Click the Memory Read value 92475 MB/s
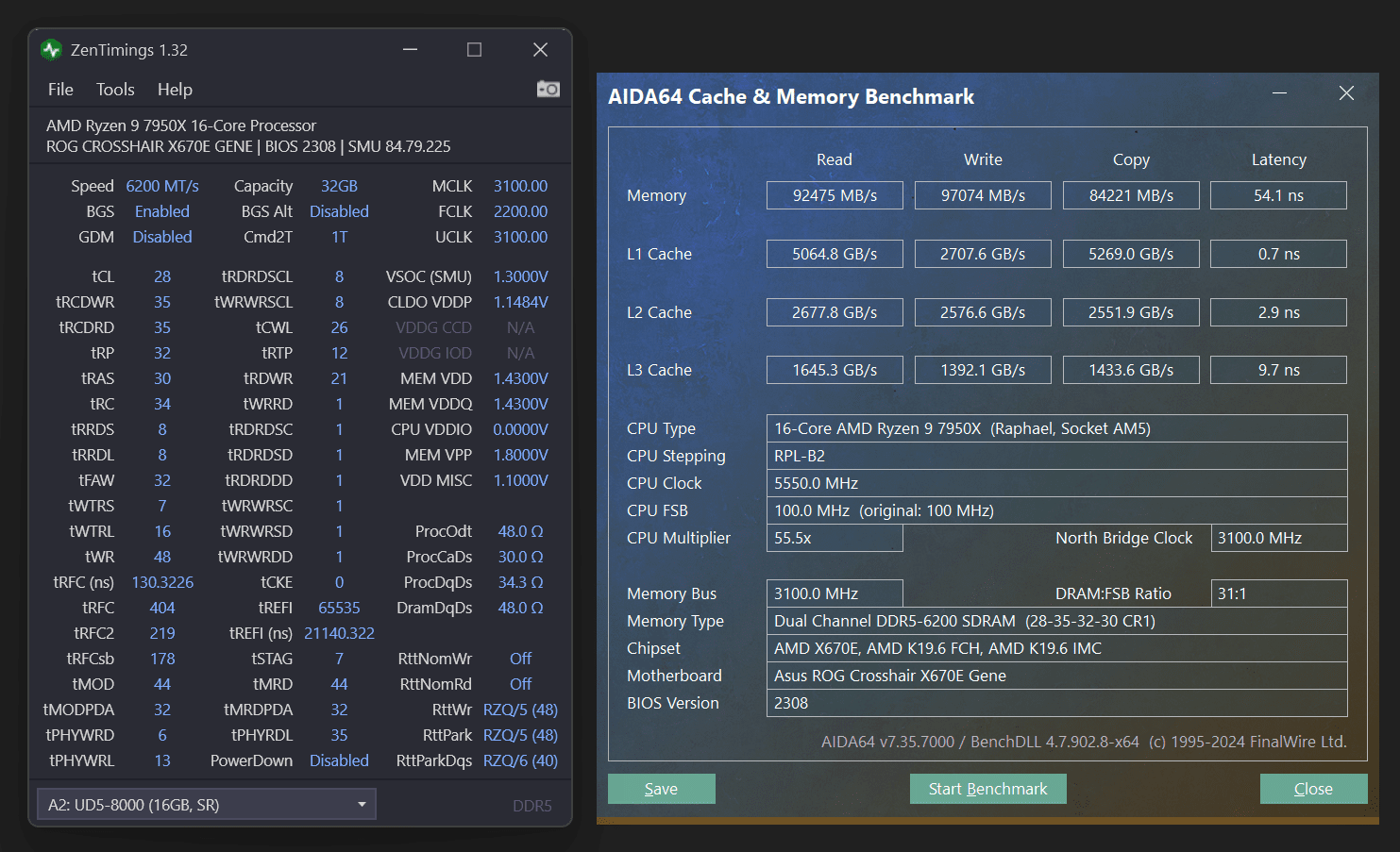1400x852 pixels. 835,195
